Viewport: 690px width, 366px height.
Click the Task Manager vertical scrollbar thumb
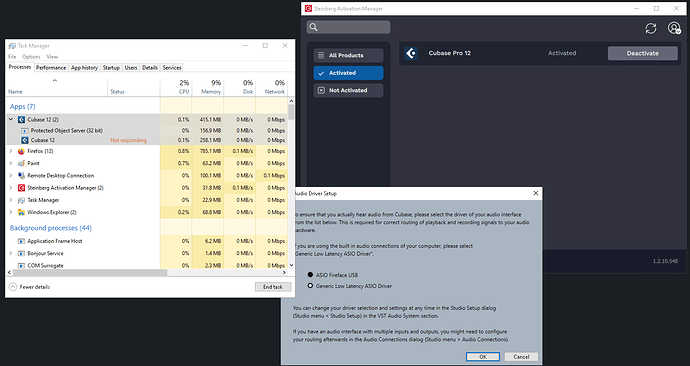pyautogui.click(x=291, y=112)
